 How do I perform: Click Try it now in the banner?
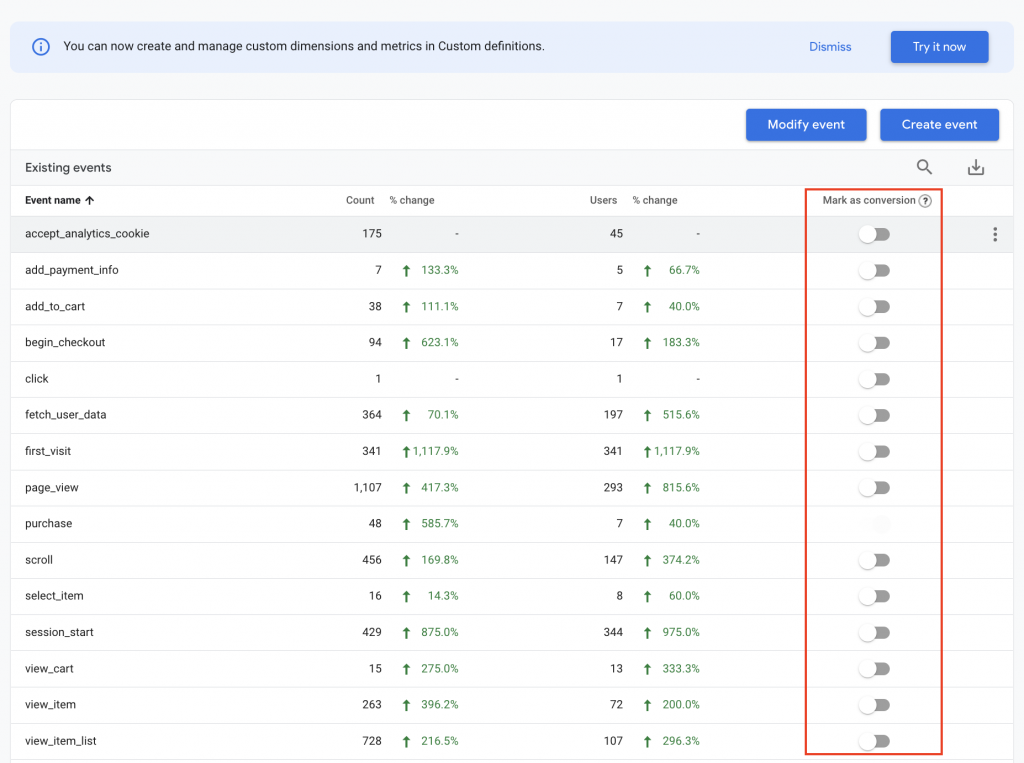coord(939,46)
